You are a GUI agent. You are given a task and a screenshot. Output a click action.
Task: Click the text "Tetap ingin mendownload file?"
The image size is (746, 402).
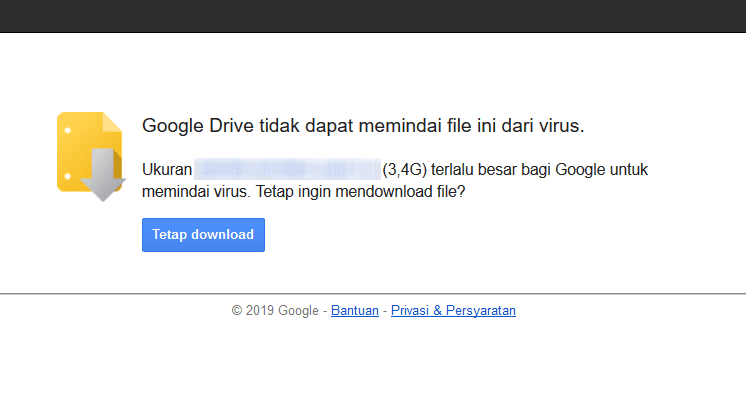360,192
